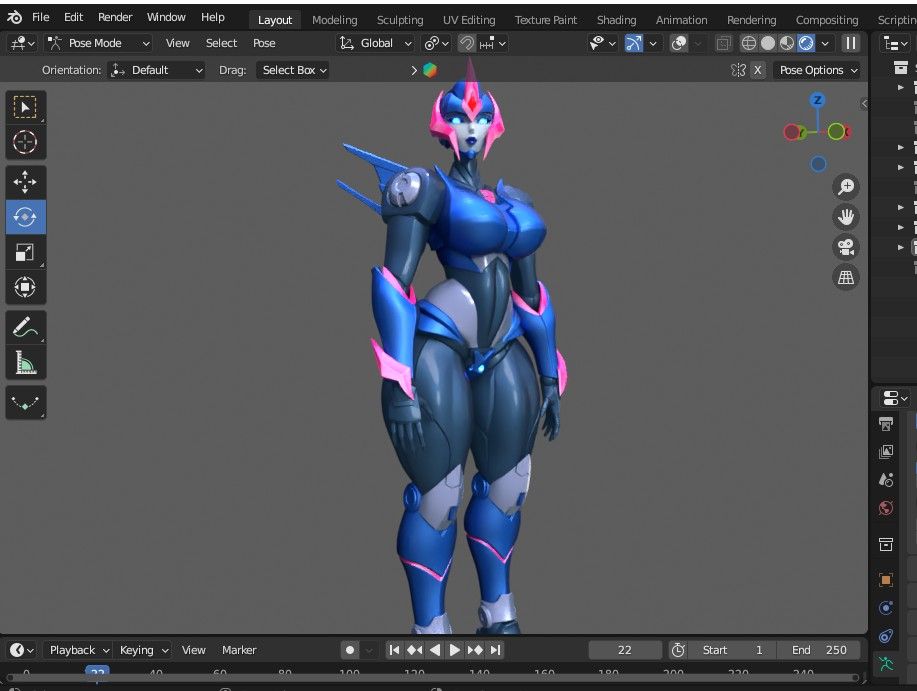Jump to the next keyframe

[x=475, y=650]
